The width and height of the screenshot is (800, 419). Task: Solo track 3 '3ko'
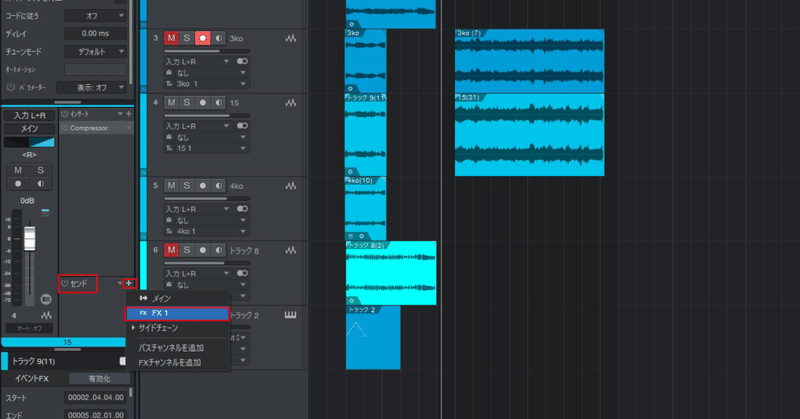187,38
